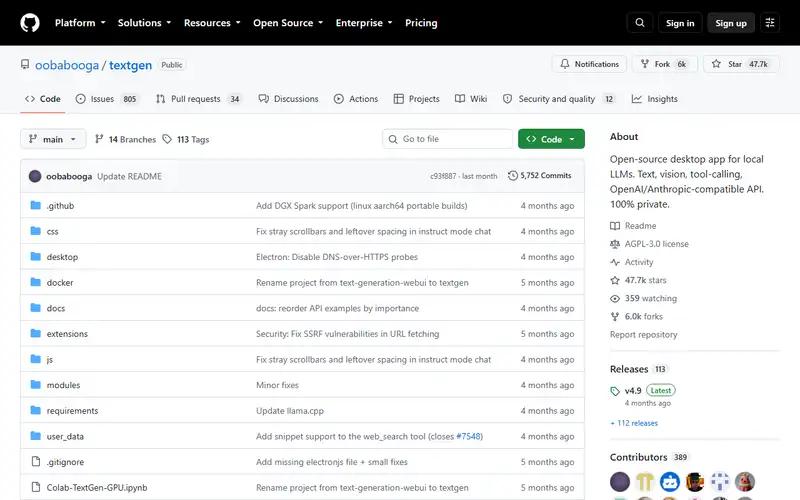Expand the main branch selector
This screenshot has height=500, width=800.
click(53, 139)
